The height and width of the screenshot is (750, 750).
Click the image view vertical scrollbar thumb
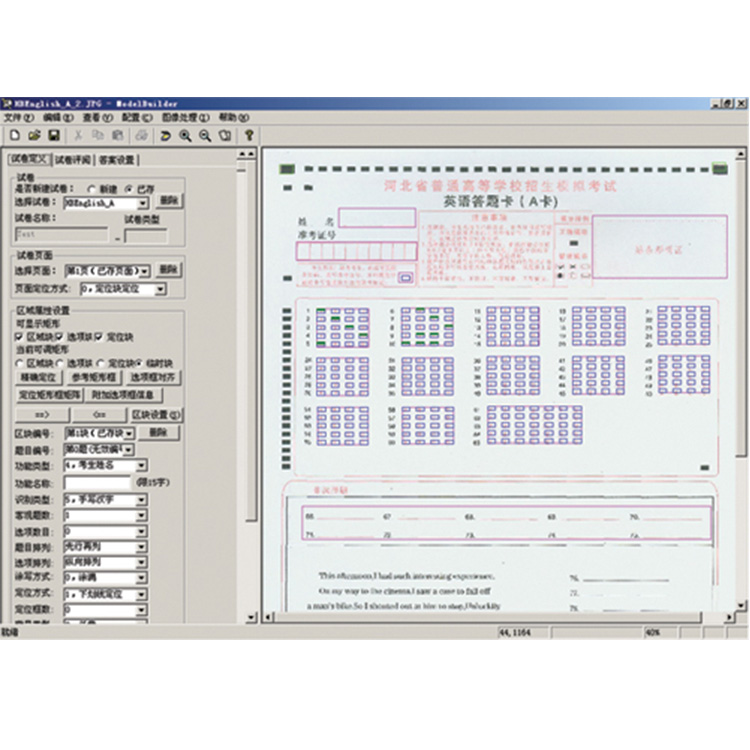coord(740,308)
